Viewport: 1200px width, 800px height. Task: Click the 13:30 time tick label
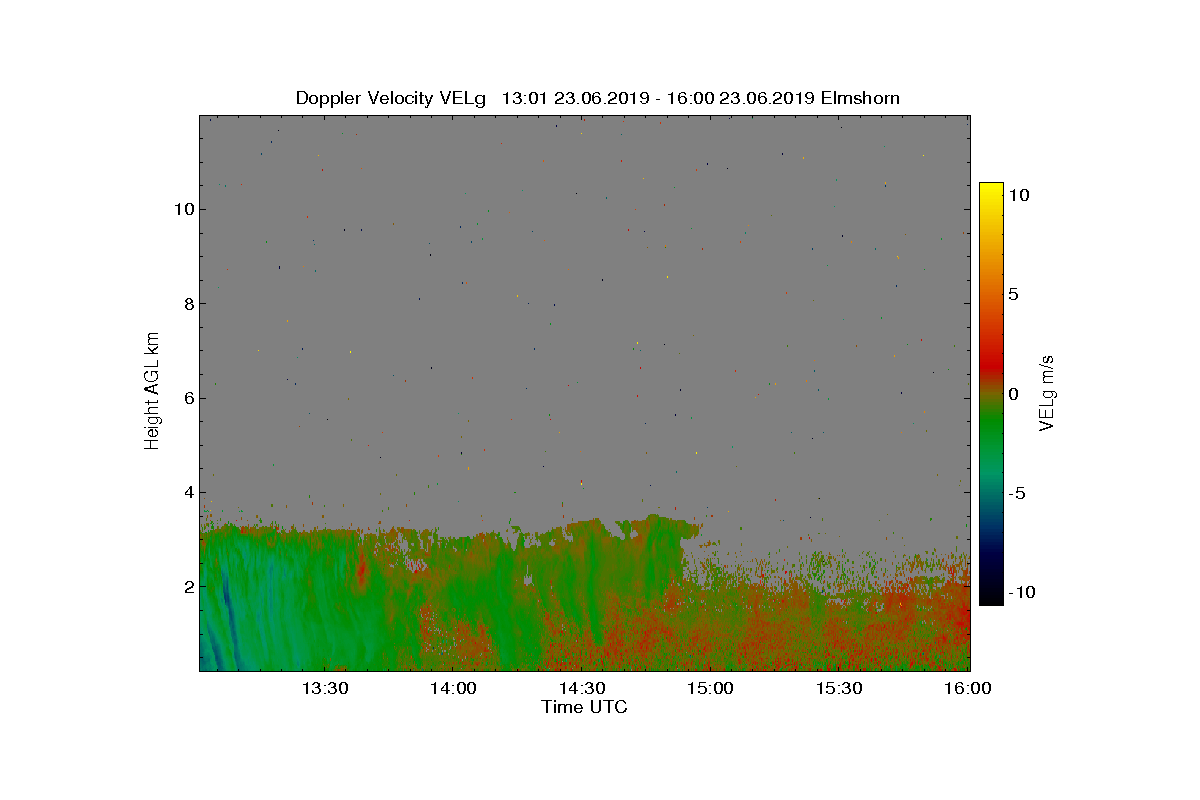[325, 688]
